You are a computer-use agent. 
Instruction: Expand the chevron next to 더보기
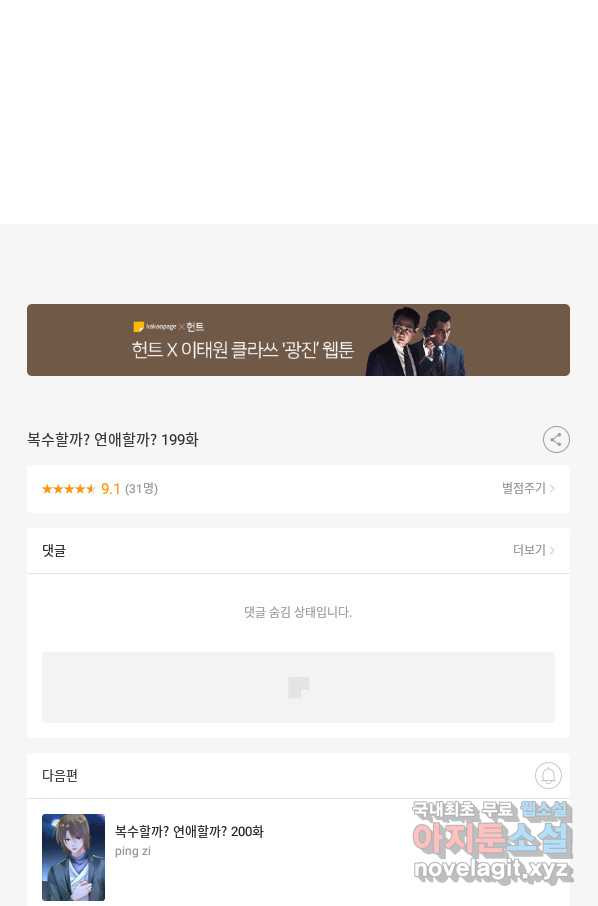[x=552, y=550]
